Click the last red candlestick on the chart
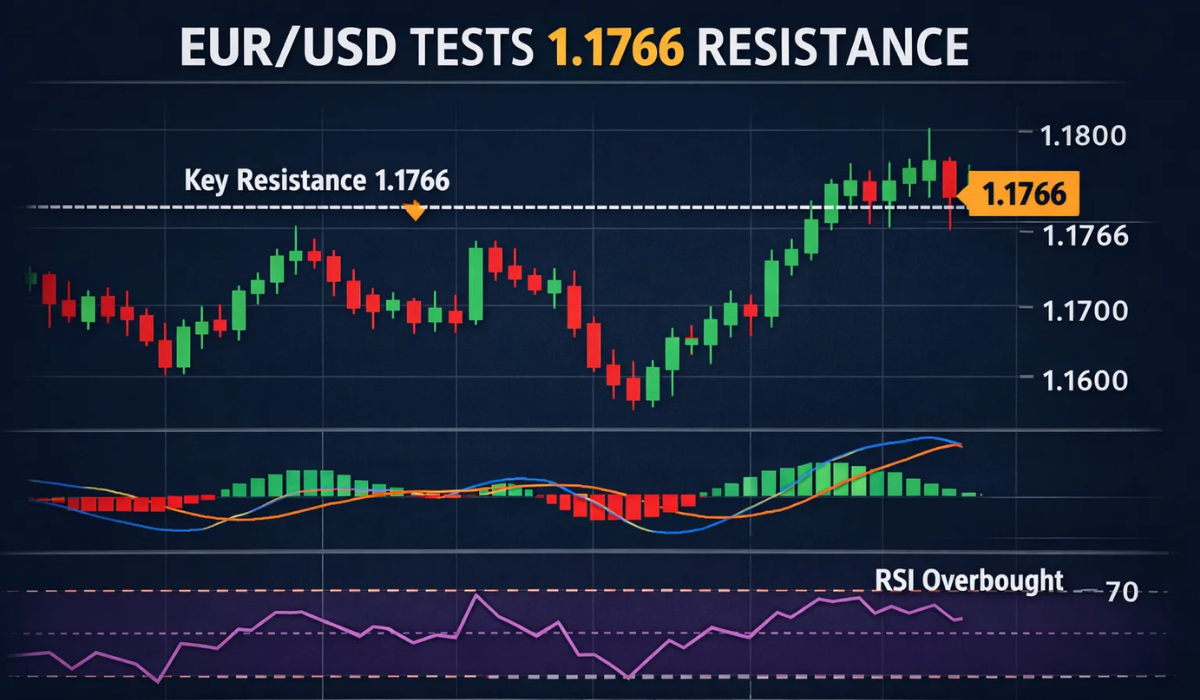1200x700 pixels. click(949, 180)
